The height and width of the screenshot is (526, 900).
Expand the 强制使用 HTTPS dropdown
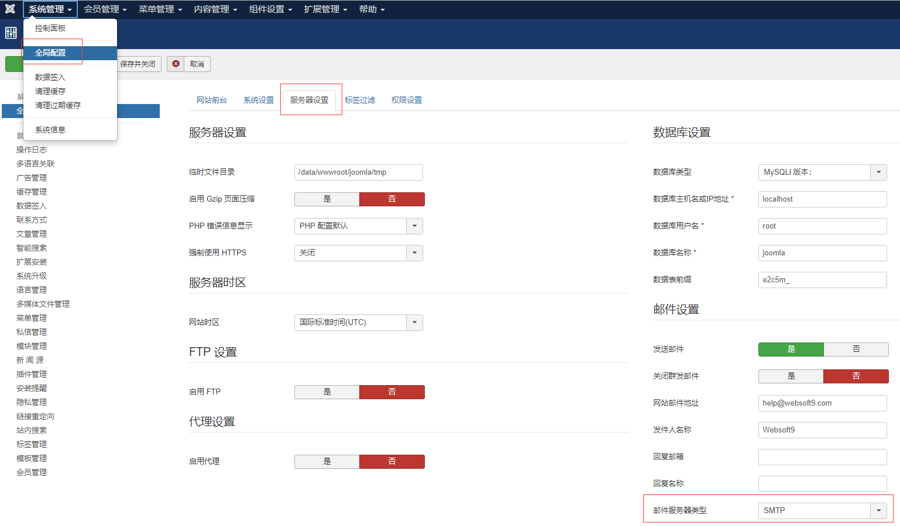(359, 253)
